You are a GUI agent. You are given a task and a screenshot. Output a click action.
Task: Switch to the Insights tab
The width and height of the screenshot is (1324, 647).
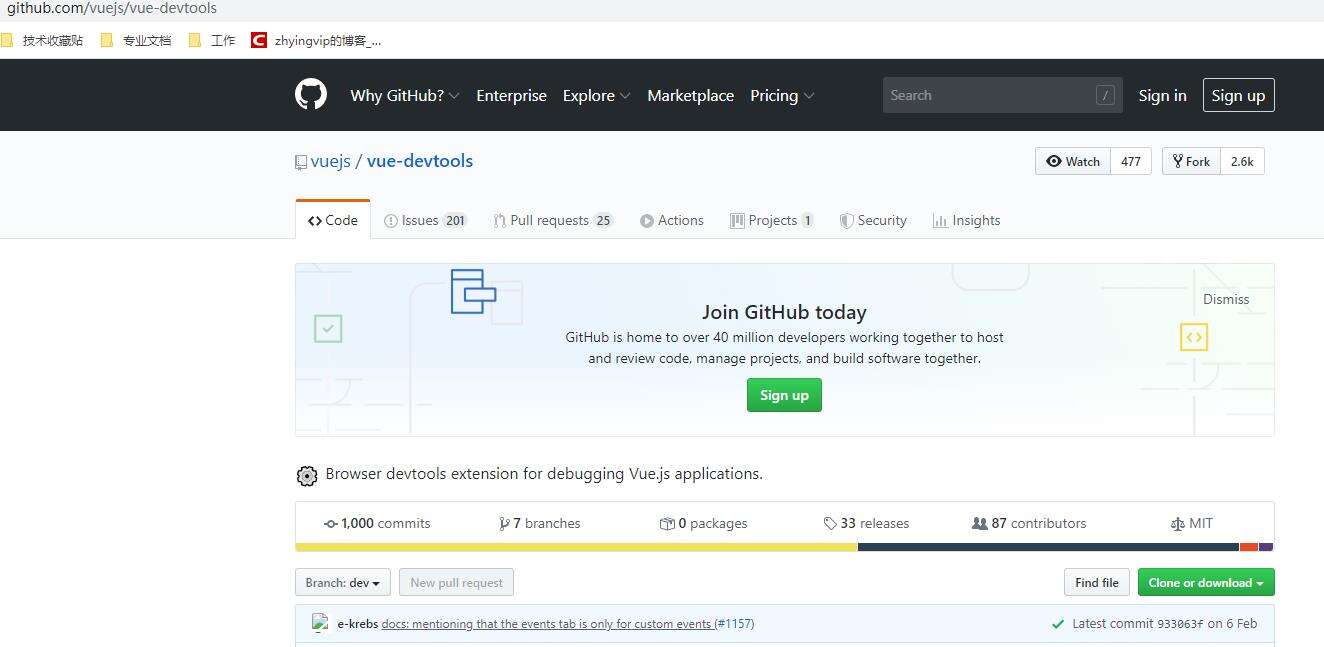966,221
